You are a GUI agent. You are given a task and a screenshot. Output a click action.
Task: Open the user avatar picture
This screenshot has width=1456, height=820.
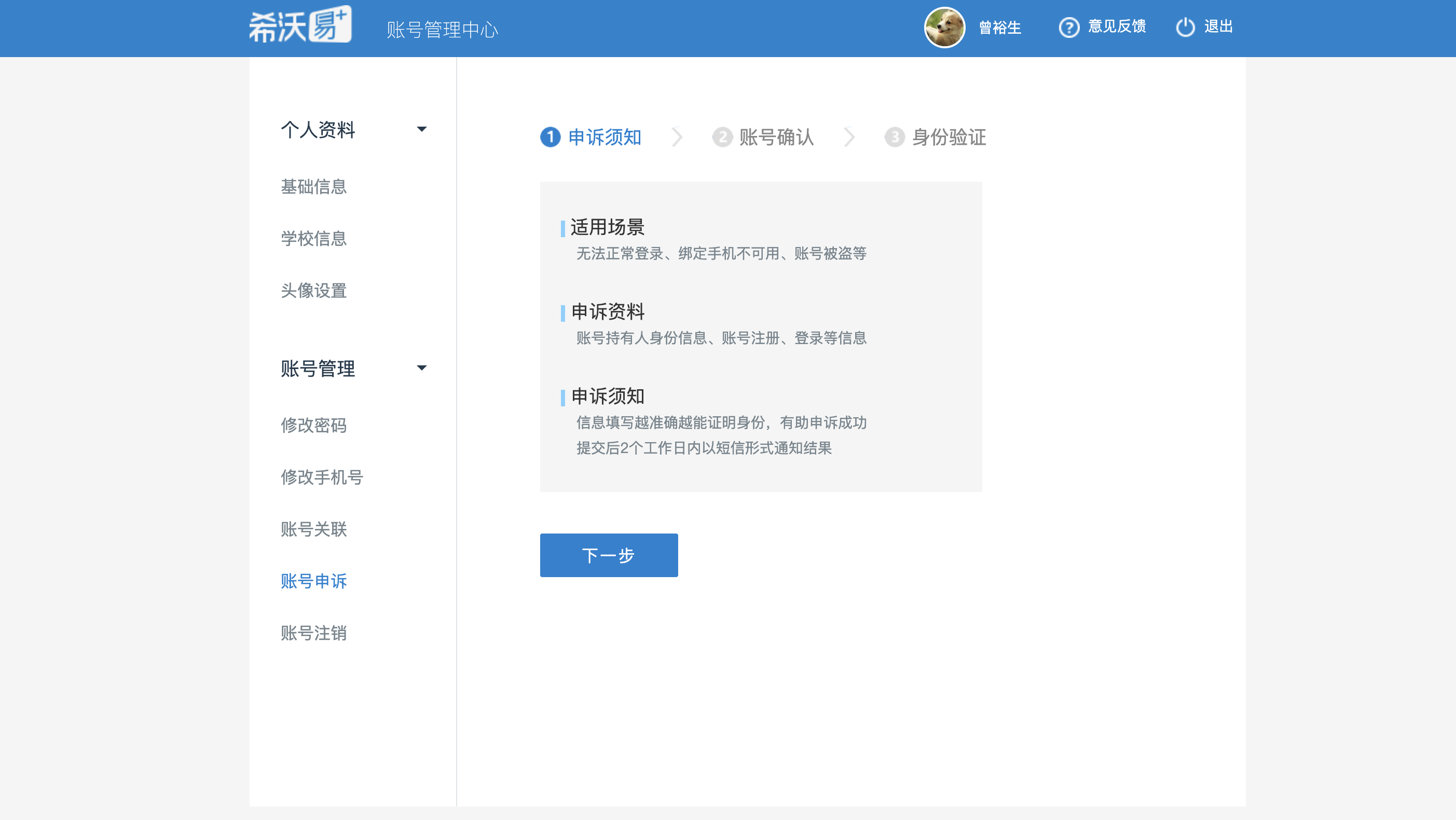(944, 27)
